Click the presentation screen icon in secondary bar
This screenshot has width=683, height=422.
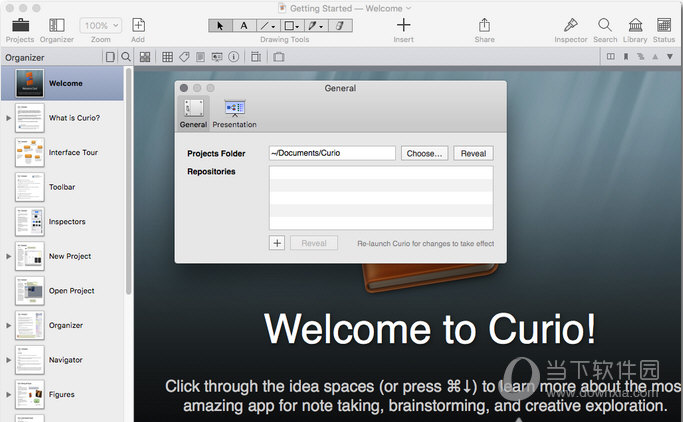(x=217, y=57)
